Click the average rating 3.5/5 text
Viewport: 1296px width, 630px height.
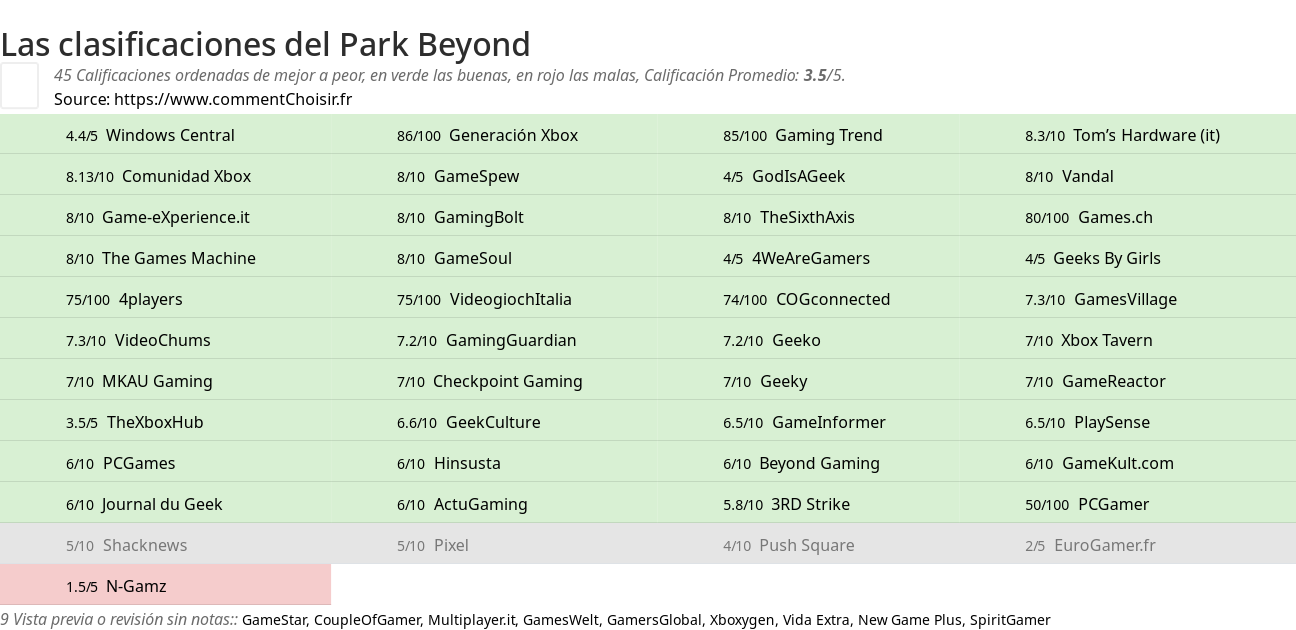(x=824, y=75)
